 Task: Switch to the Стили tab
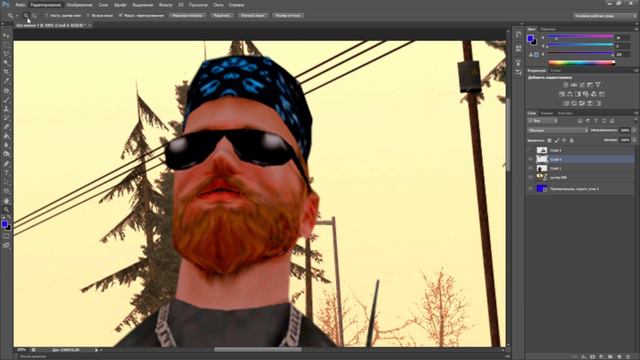click(x=555, y=71)
